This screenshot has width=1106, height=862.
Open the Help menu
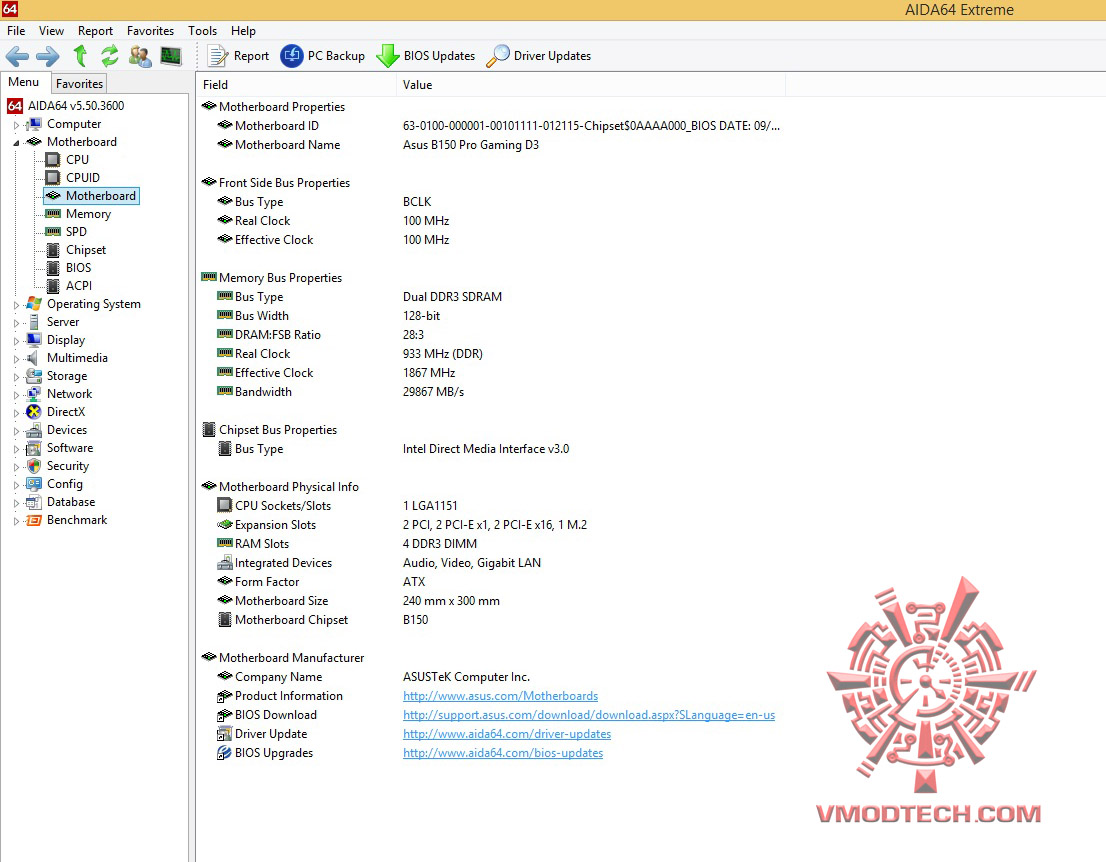point(243,31)
